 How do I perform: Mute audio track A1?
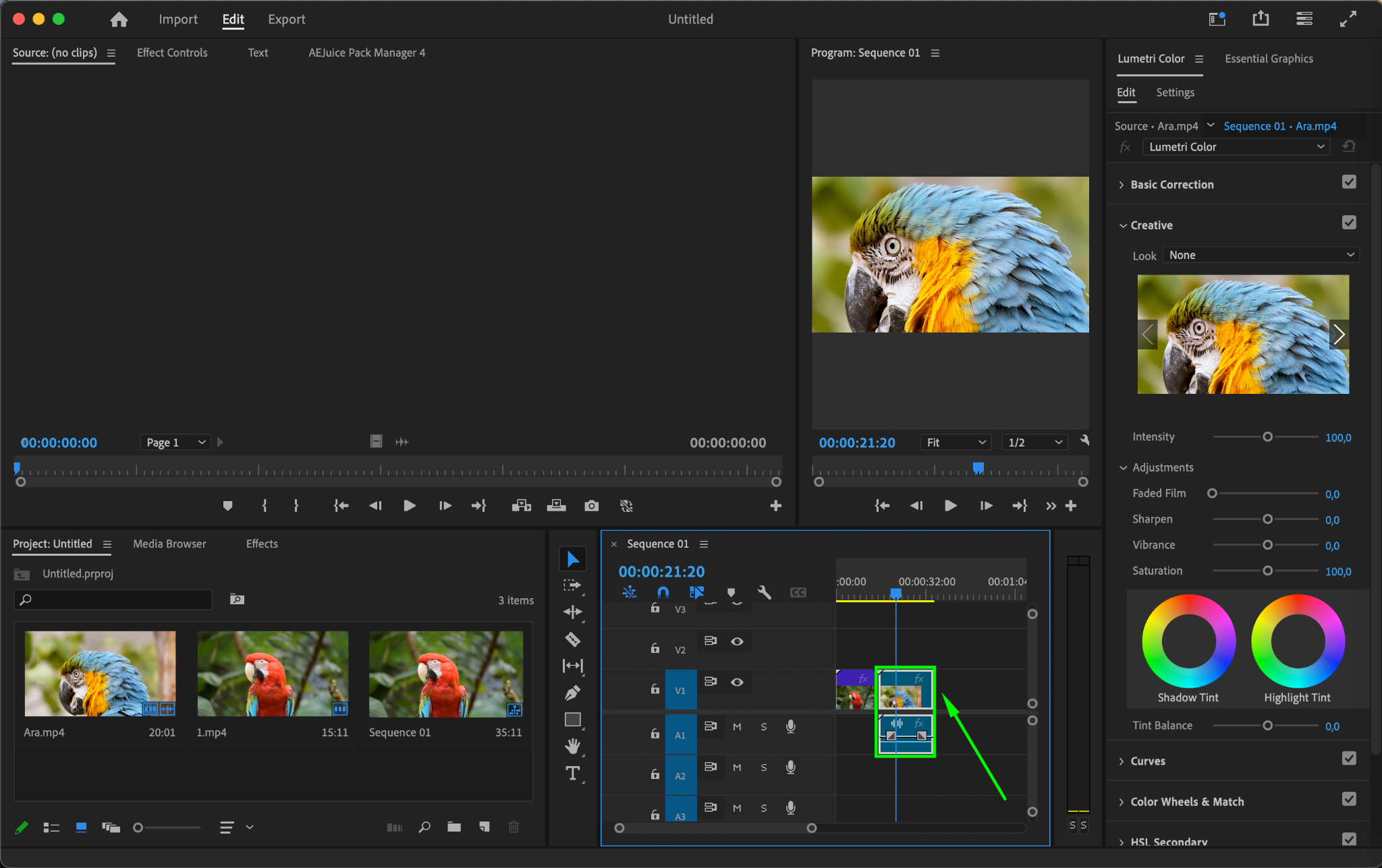point(737,727)
